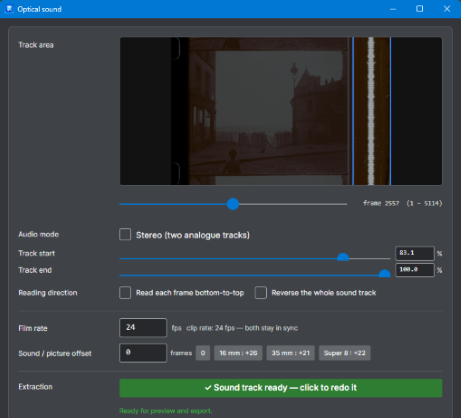This screenshot has height=418, width=461.
Task: Focus the Sound / picture offset field
Action: pyautogui.click(x=143, y=353)
